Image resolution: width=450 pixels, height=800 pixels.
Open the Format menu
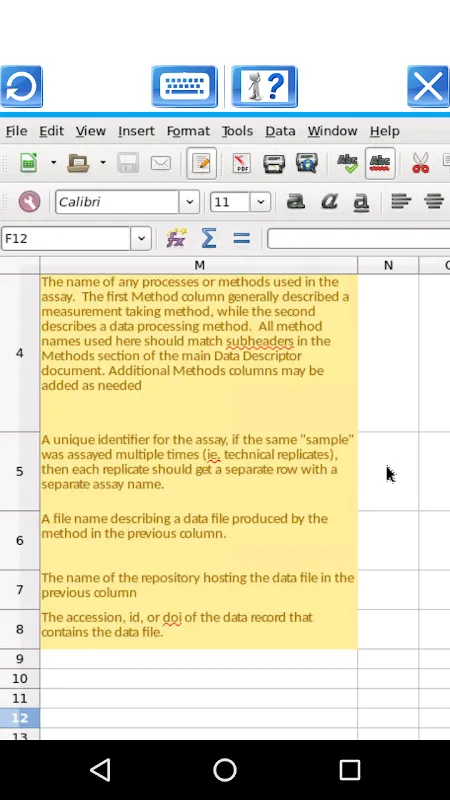(188, 131)
